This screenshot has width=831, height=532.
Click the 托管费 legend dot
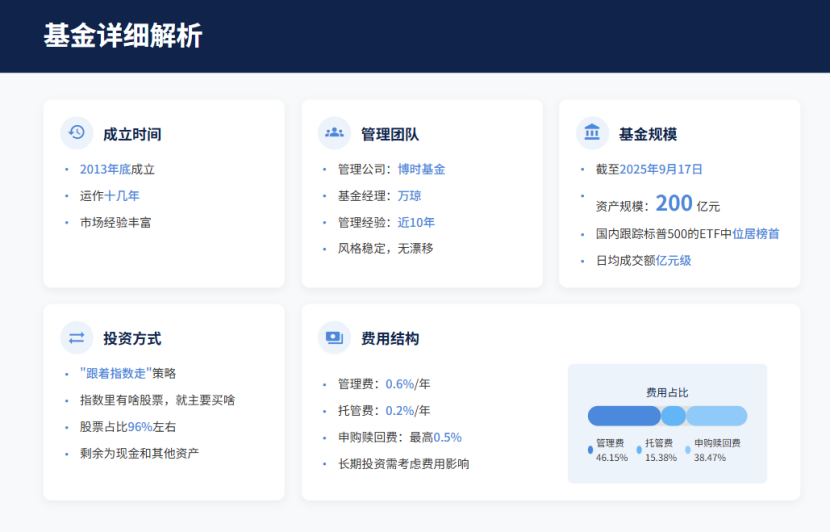coord(639,449)
